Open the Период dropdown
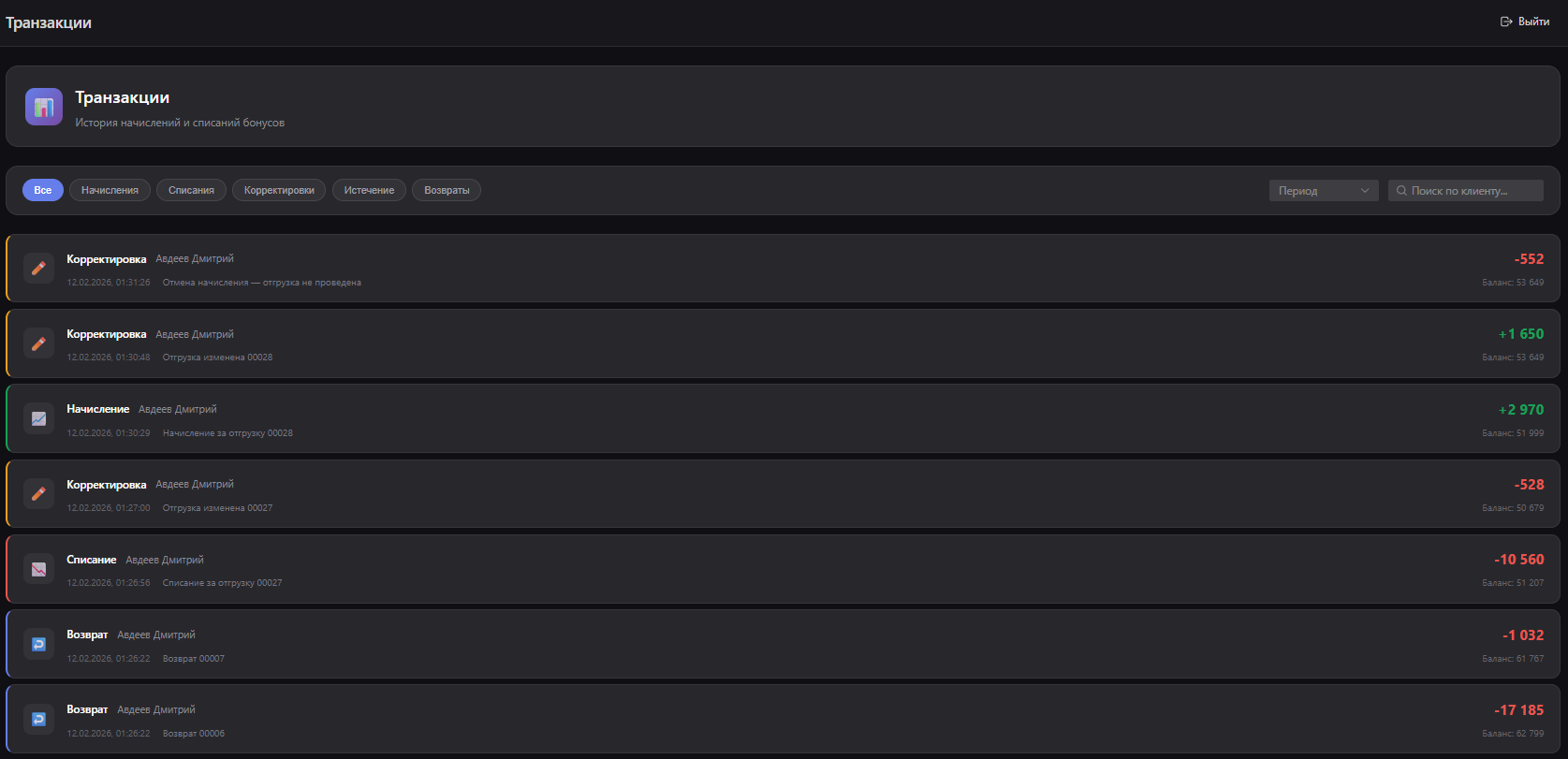Viewport: 1568px width, 759px height. pyautogui.click(x=1323, y=191)
